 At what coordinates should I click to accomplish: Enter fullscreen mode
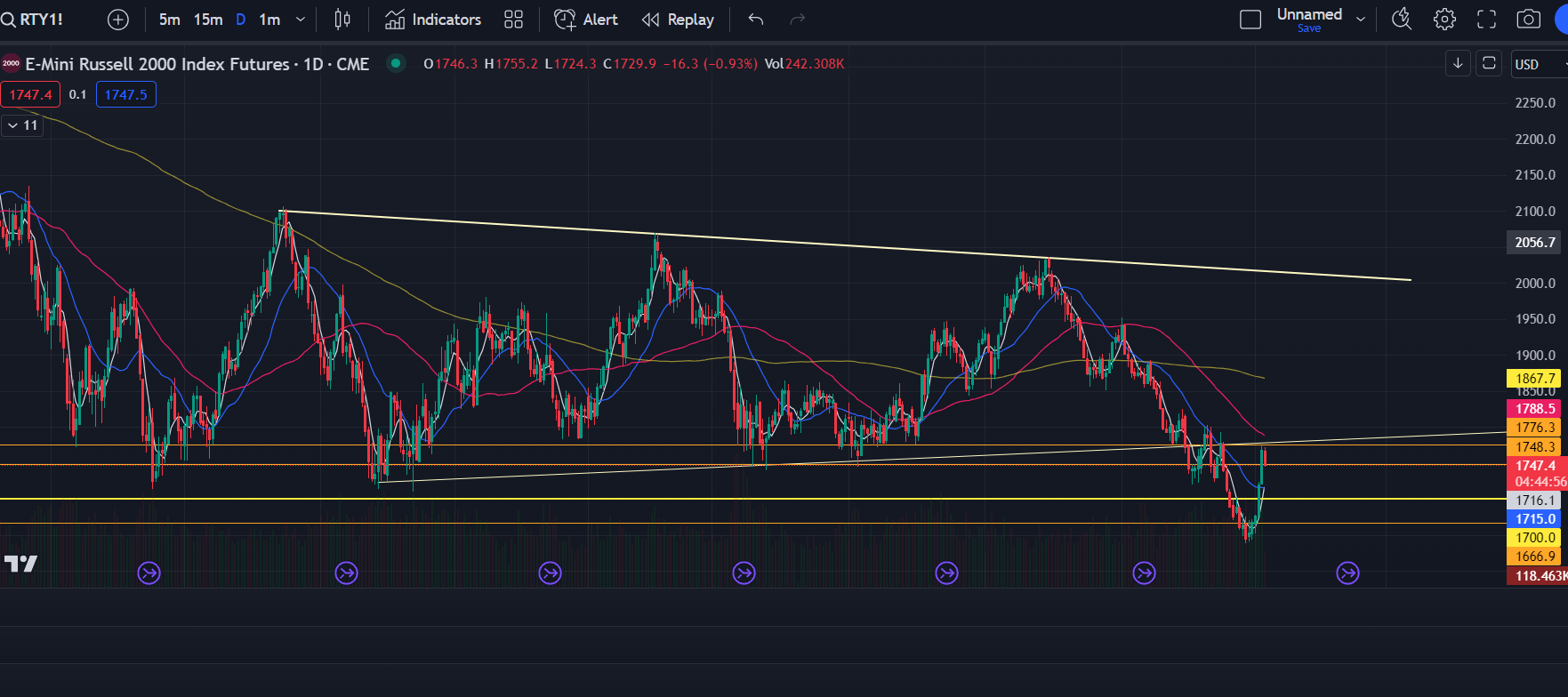[x=1487, y=20]
